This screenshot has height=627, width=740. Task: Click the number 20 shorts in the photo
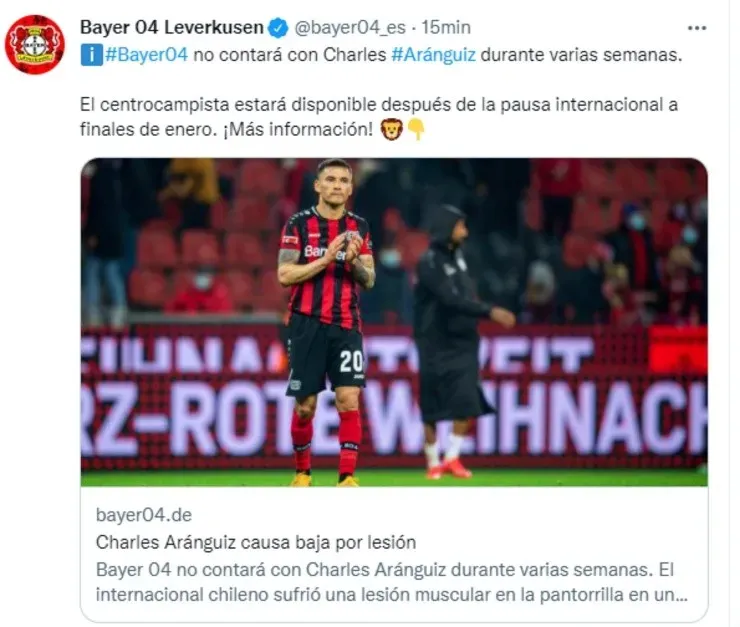pos(326,356)
